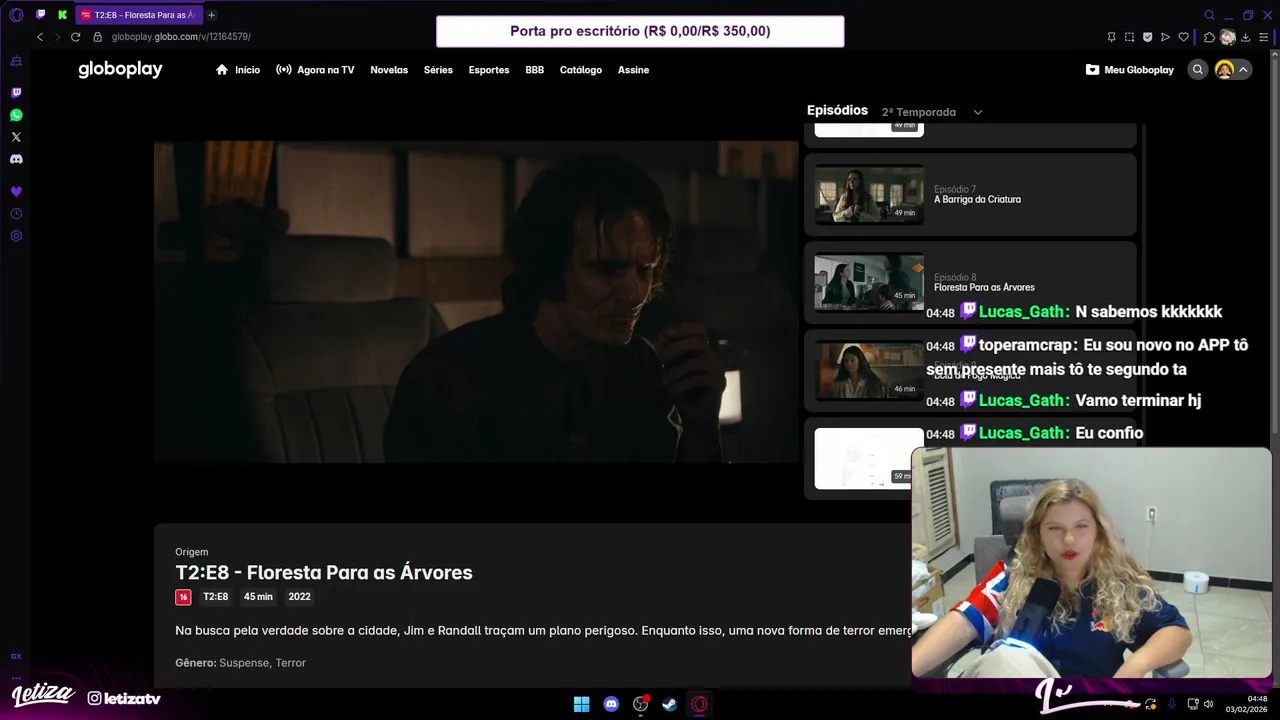Open the Easy Setup sliders icon
Screen dimensions: 1280x720
1264,37
